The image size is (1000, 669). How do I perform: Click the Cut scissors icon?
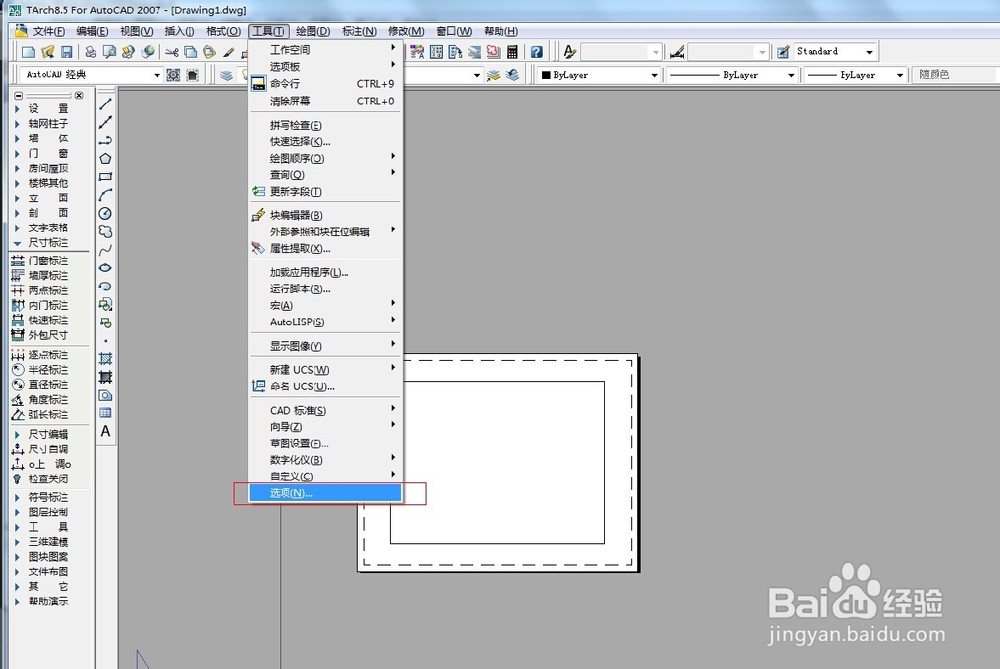[x=172, y=52]
